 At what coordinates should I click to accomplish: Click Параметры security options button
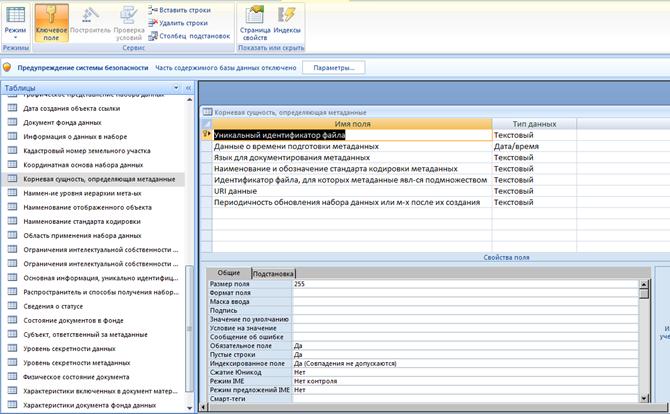(333, 68)
